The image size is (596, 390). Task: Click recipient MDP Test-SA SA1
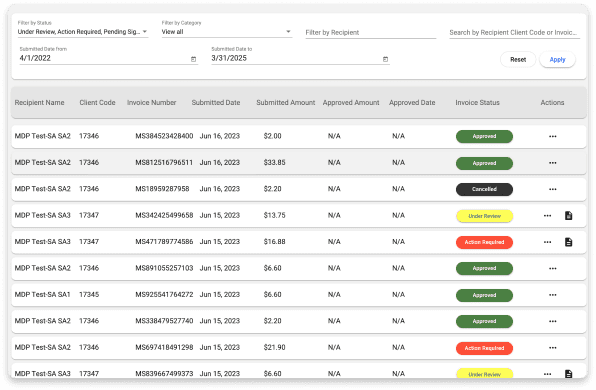42,295
